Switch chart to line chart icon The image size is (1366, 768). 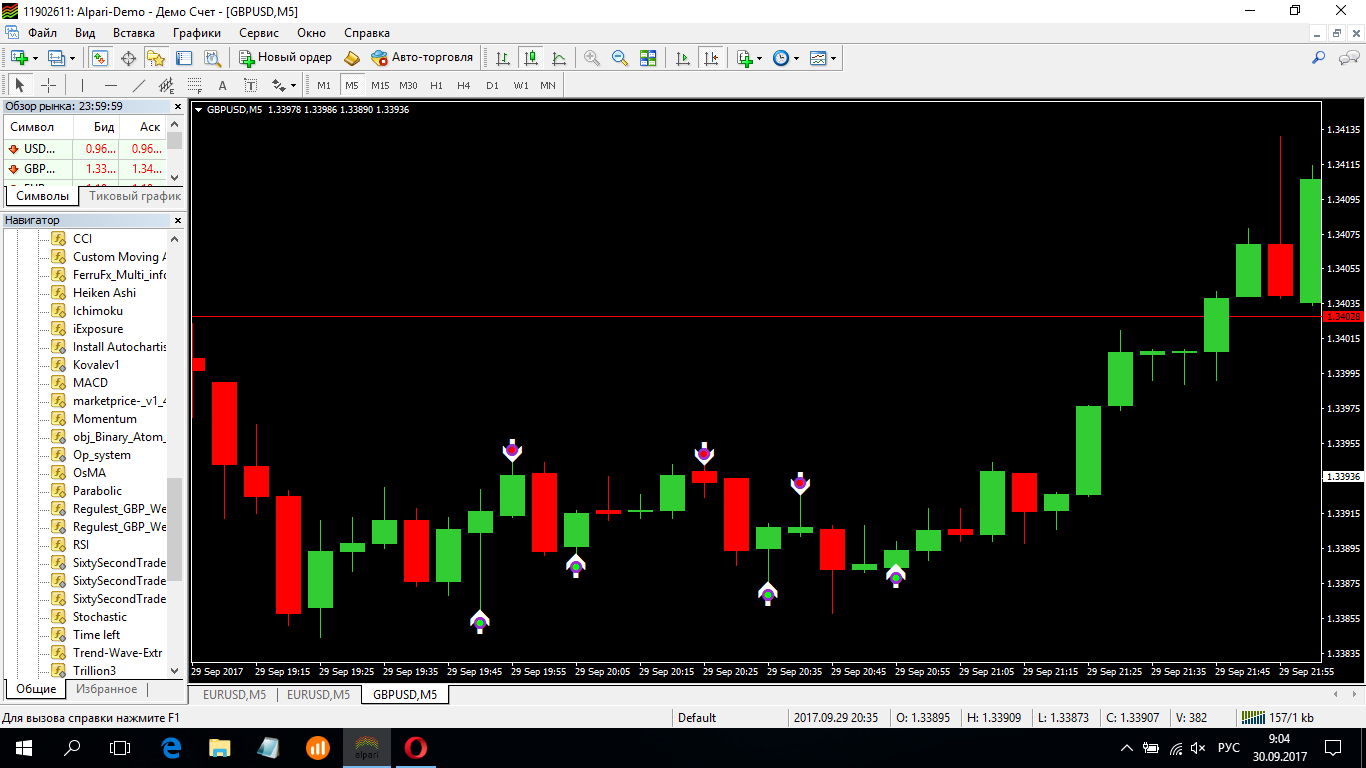coord(559,58)
